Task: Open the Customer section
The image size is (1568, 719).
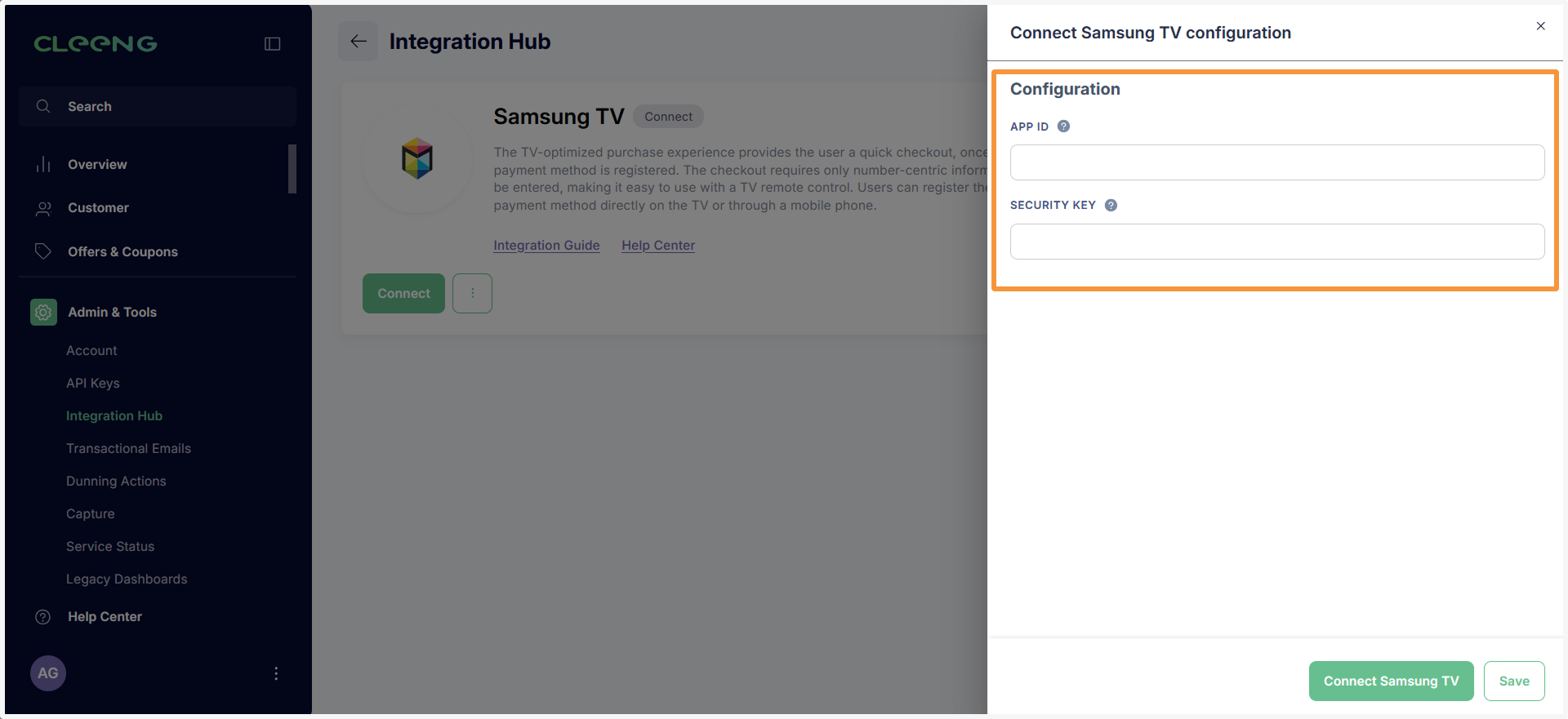Action: tap(98, 208)
